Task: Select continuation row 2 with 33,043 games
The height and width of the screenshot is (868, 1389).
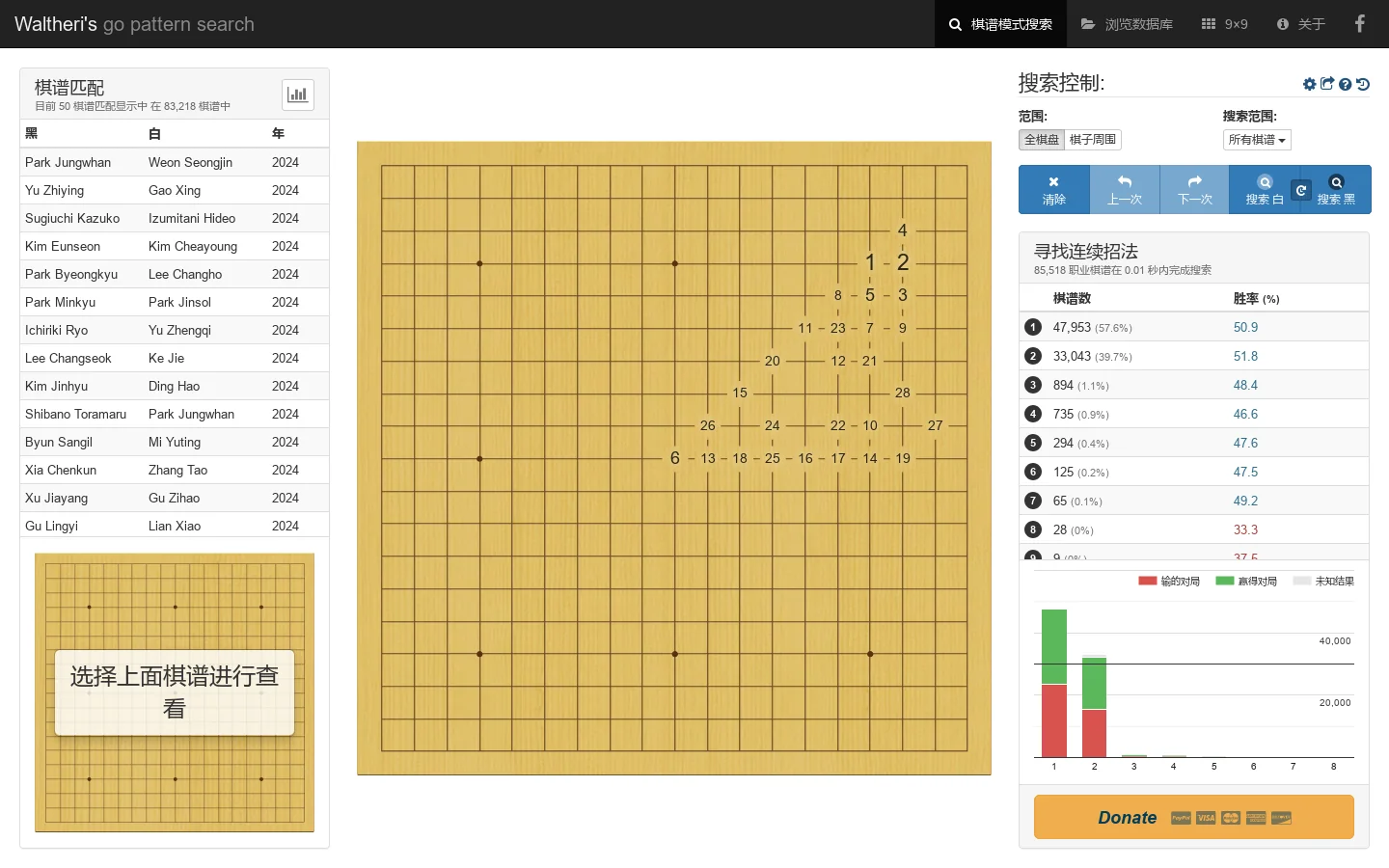Action: (1194, 356)
